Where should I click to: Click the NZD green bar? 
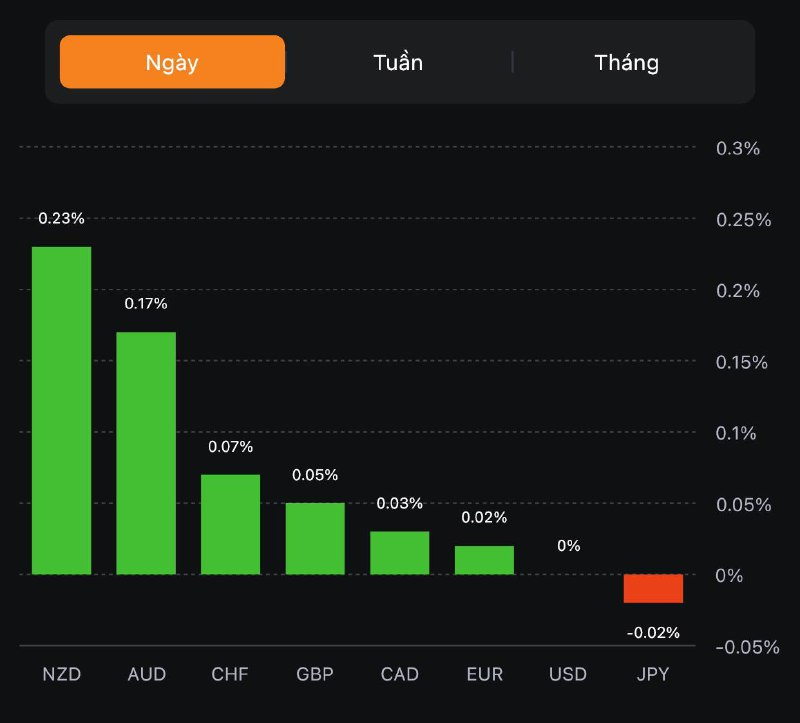point(61,410)
